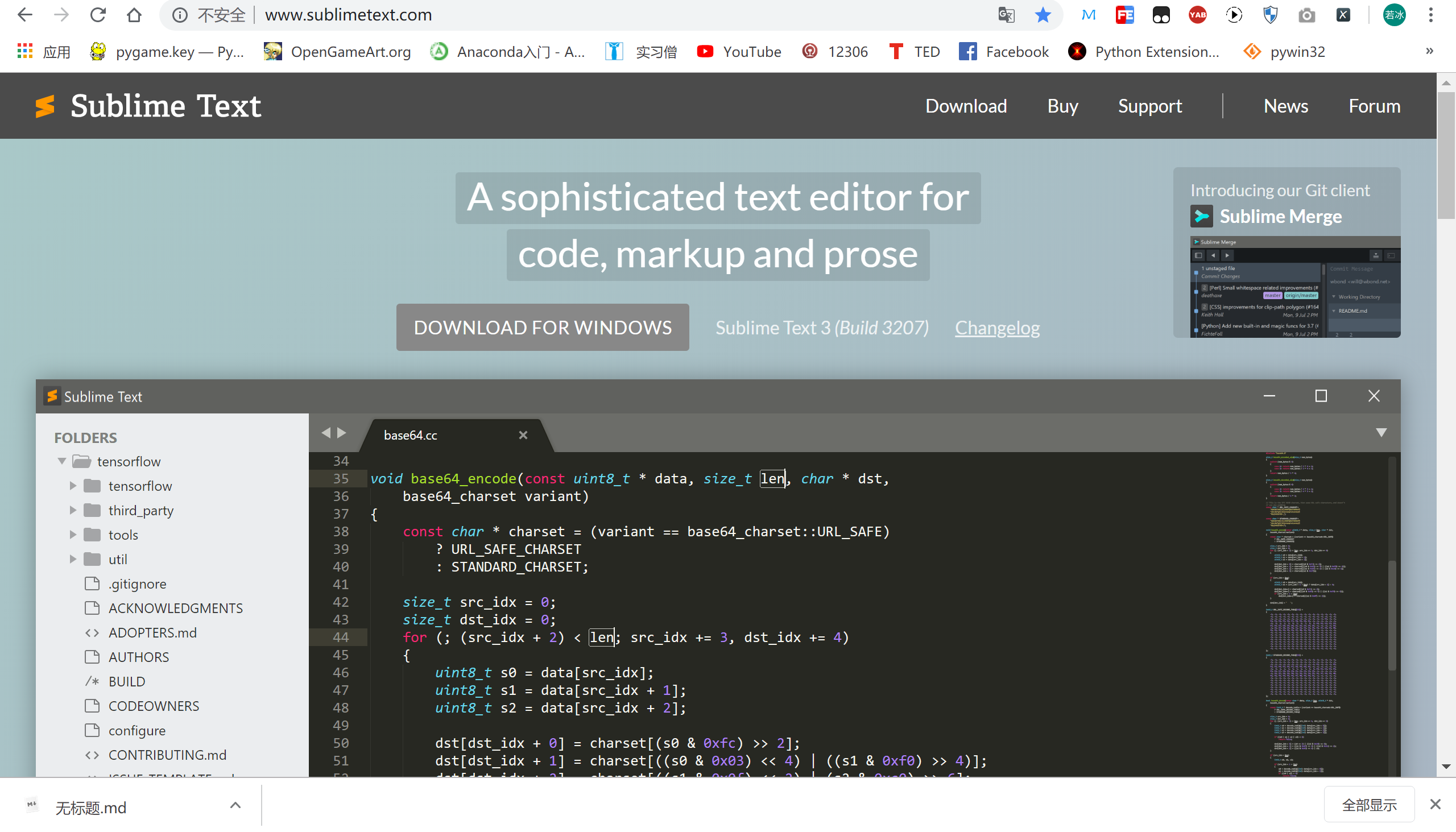Image resolution: width=1456 pixels, height=832 pixels.
Task: Open the red FE extension
Action: (1124, 15)
